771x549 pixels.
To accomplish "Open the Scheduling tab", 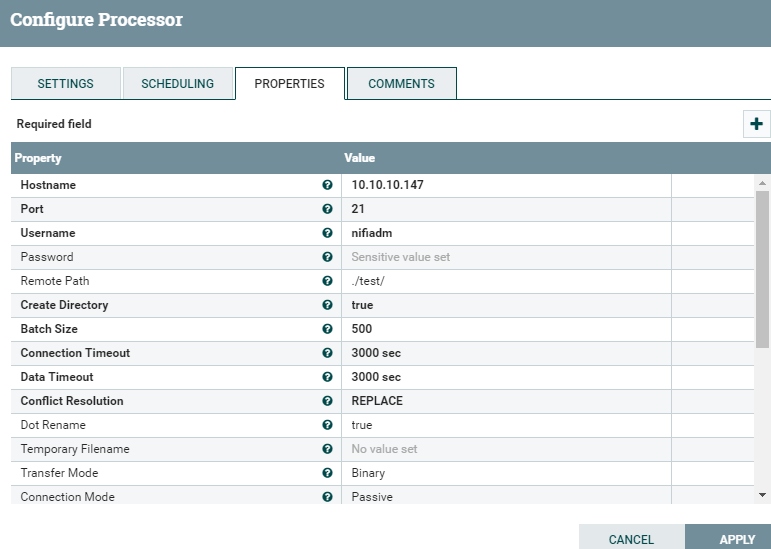I will pos(177,84).
